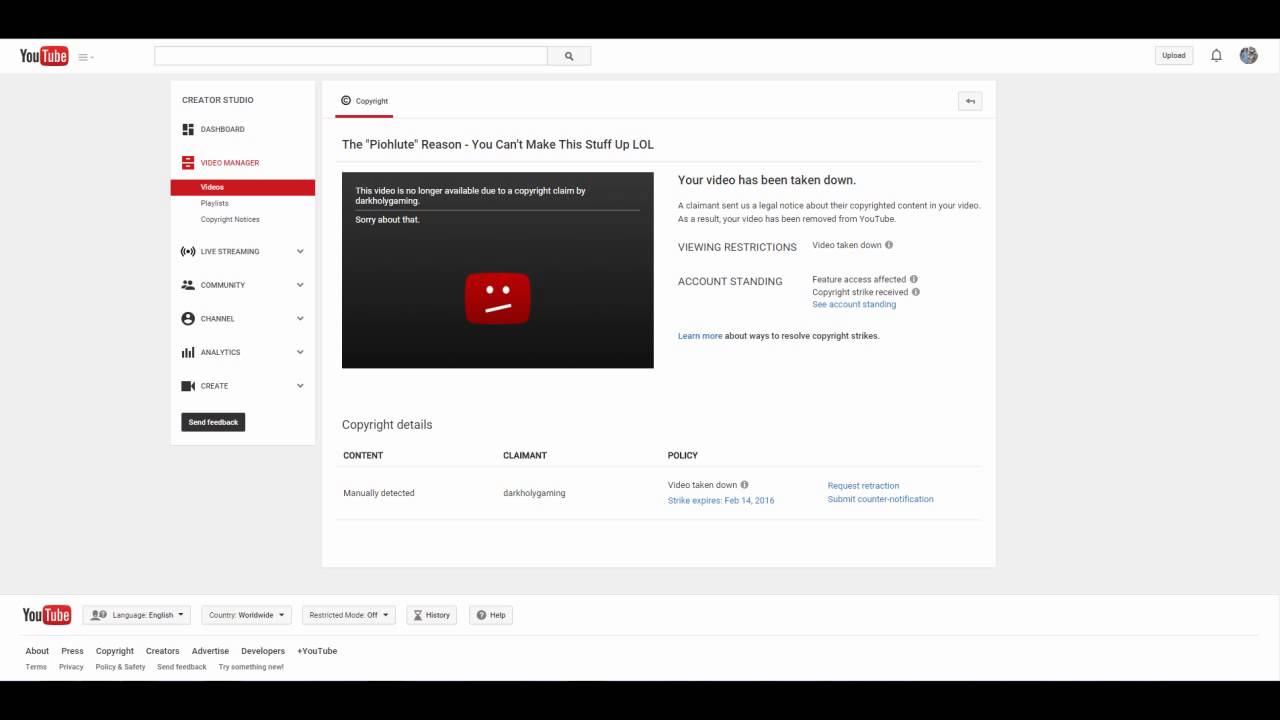Expand the Live Streaming section
Image resolution: width=1280 pixels, height=720 pixels.
point(300,252)
